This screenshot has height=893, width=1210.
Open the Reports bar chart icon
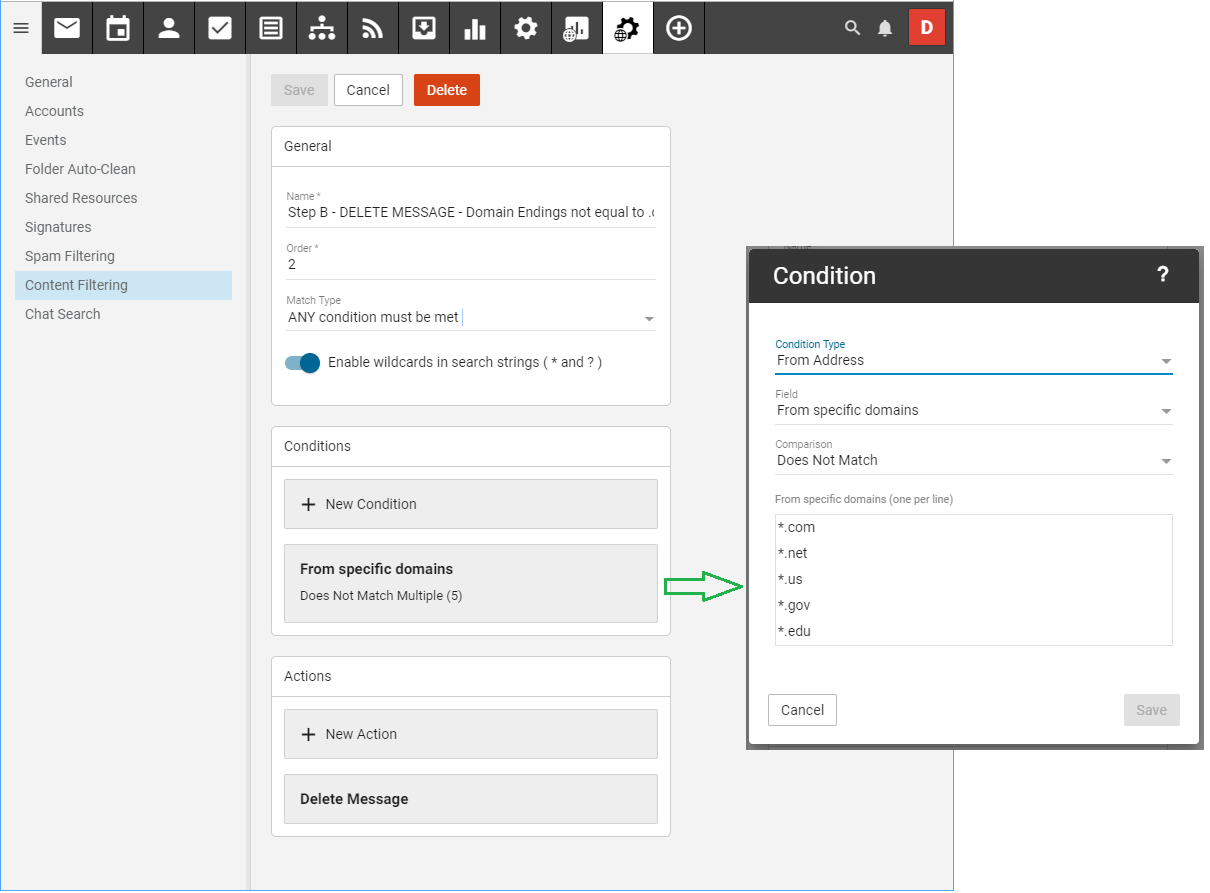coord(474,28)
